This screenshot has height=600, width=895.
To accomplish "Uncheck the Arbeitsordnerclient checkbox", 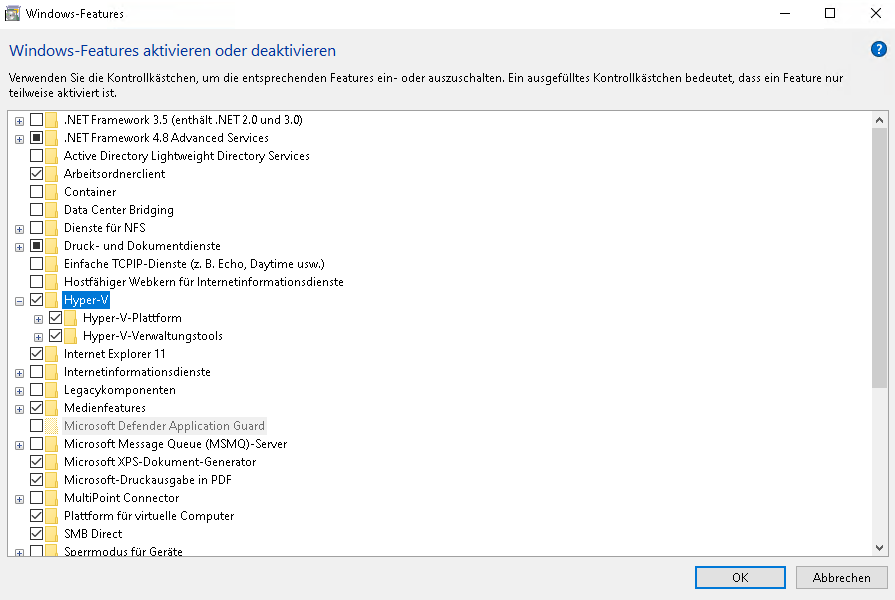I will 37,174.
